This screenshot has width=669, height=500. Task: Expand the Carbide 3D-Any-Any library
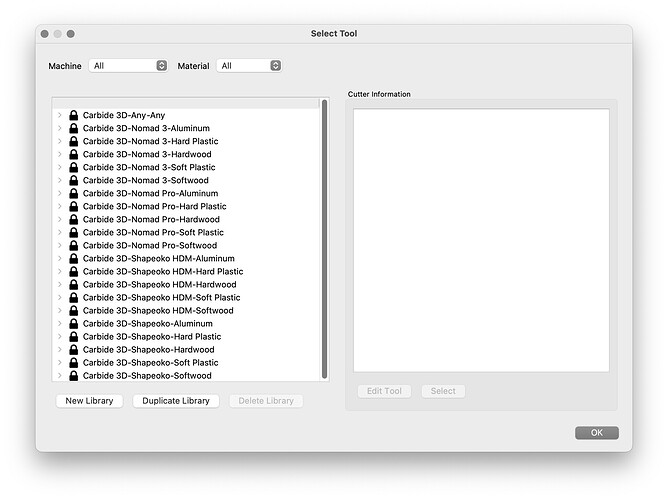click(x=60, y=115)
